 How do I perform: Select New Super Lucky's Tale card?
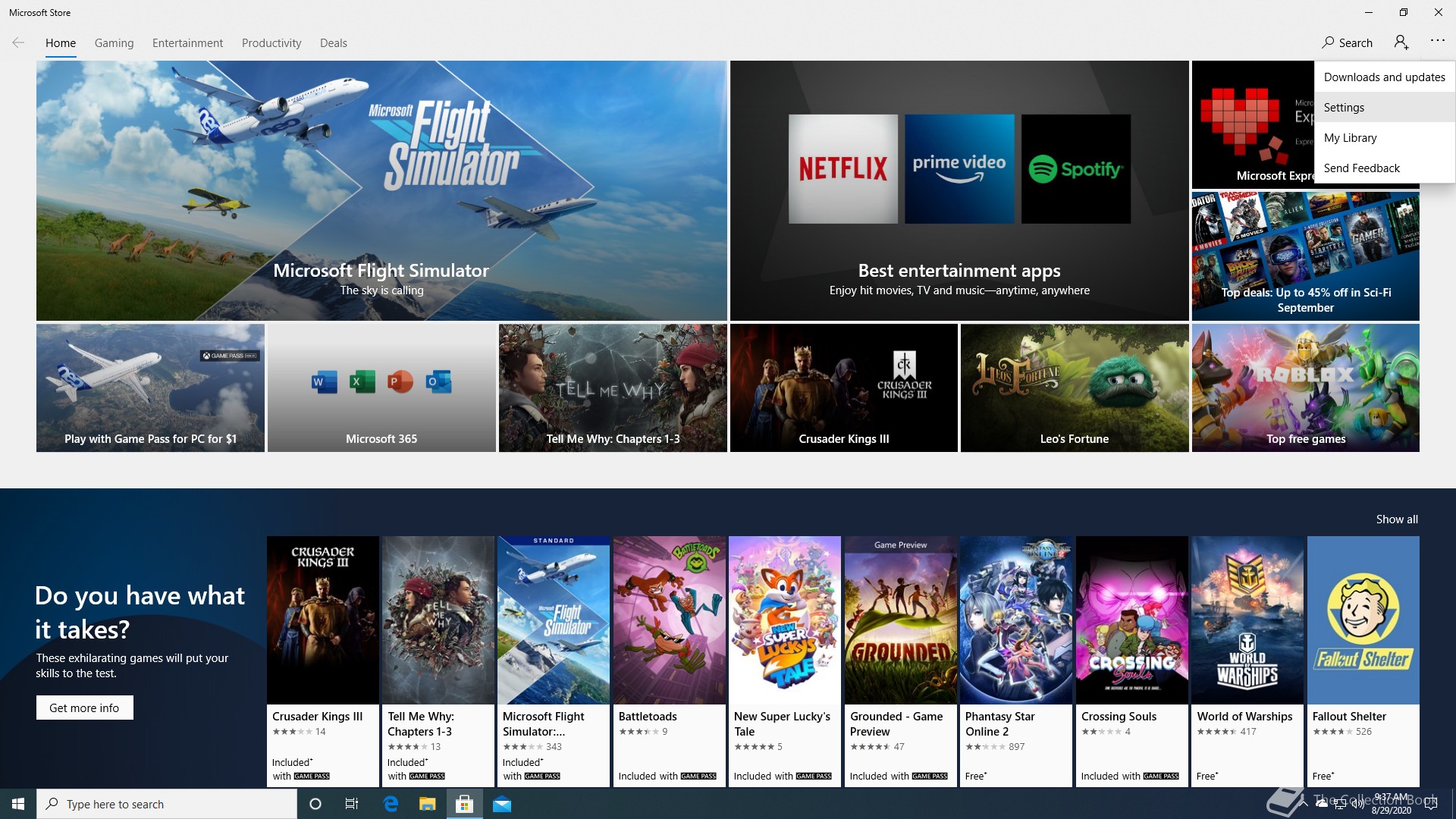[x=785, y=661]
